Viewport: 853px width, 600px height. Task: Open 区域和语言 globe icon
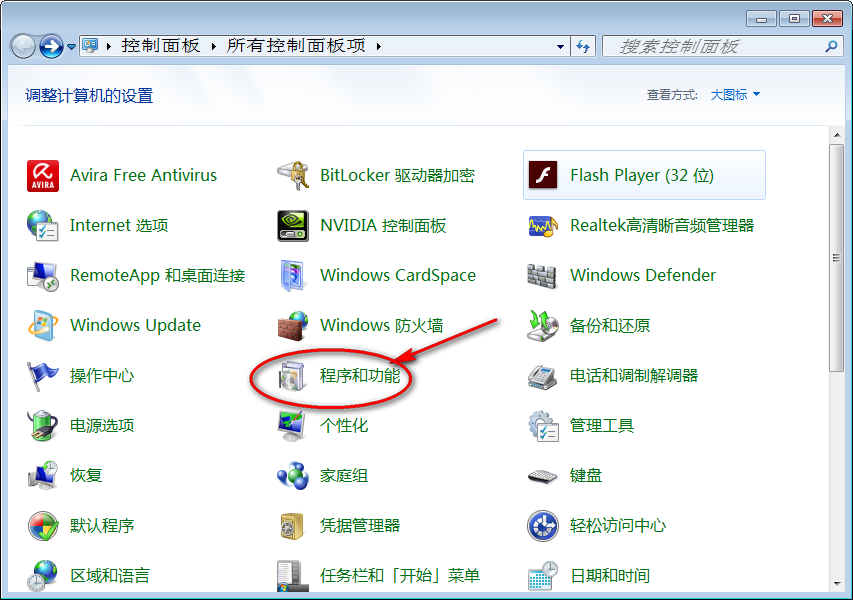pyautogui.click(x=43, y=576)
